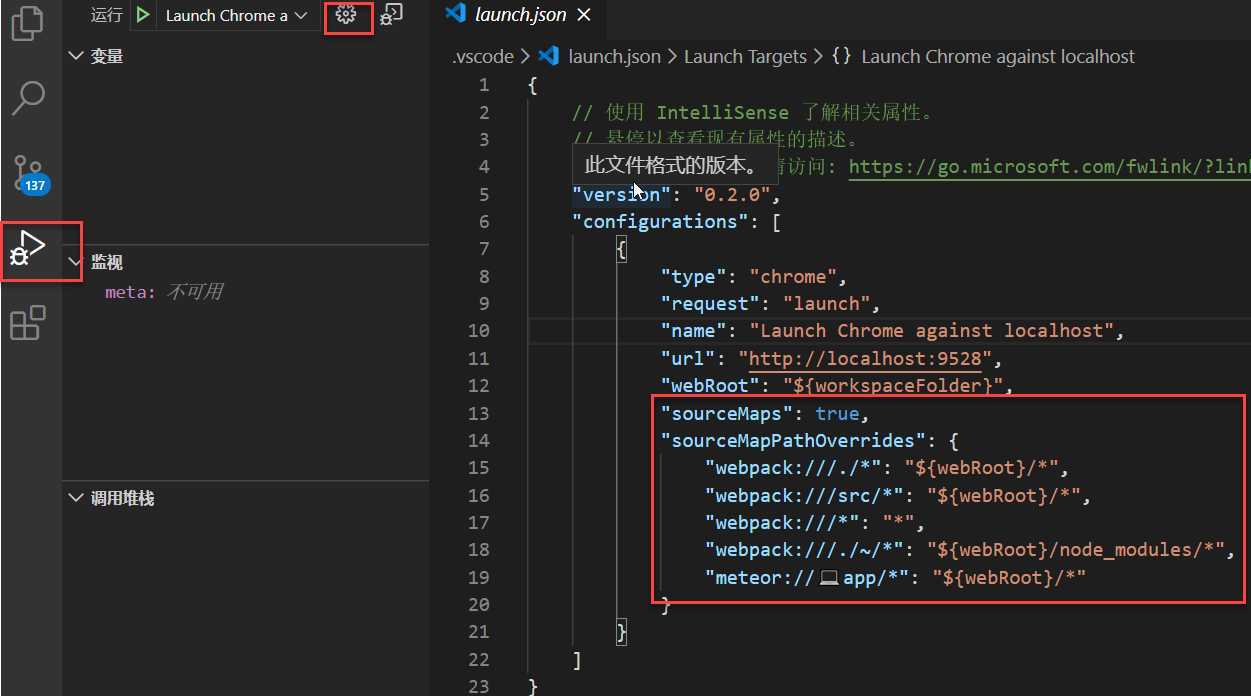
Task: Open the http://localhost:9528 link
Action: (x=866, y=358)
